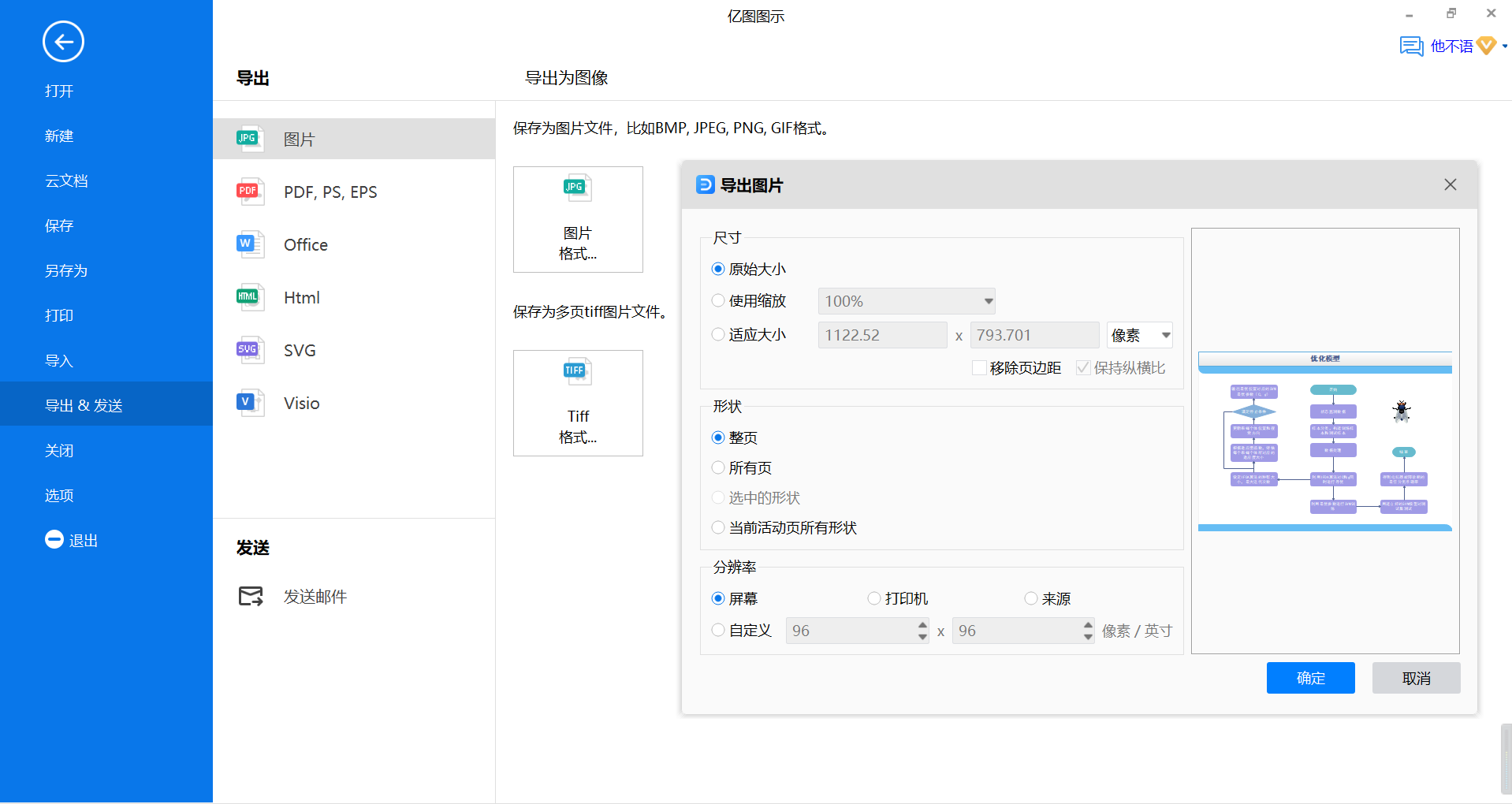Click the gold diamond VIP badge
1512x804 pixels.
pyautogui.click(x=1486, y=46)
